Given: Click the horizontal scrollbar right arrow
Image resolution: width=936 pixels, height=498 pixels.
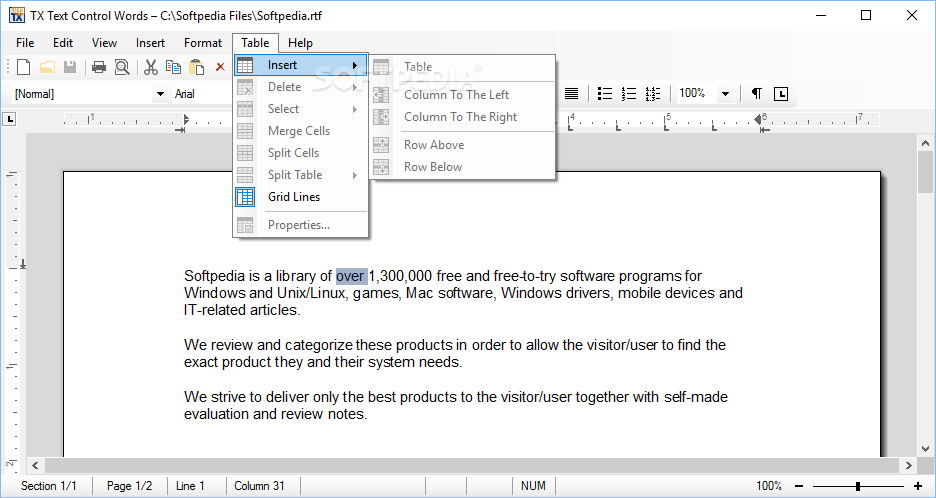Looking at the screenshot, I should click(x=909, y=465).
